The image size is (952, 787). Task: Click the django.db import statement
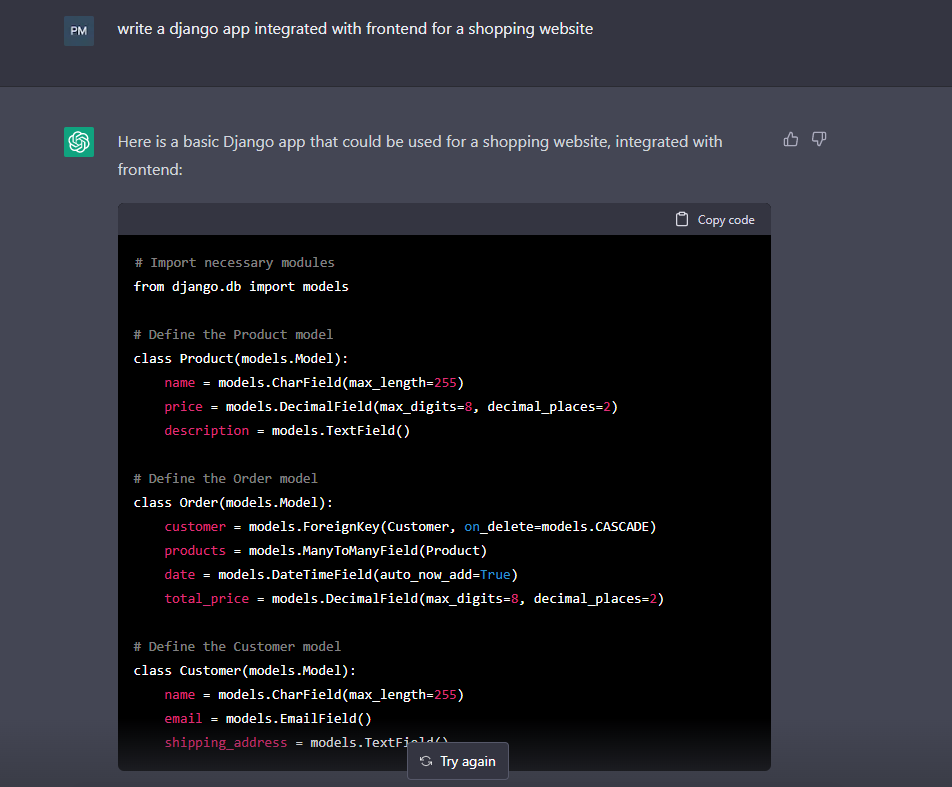[240, 286]
